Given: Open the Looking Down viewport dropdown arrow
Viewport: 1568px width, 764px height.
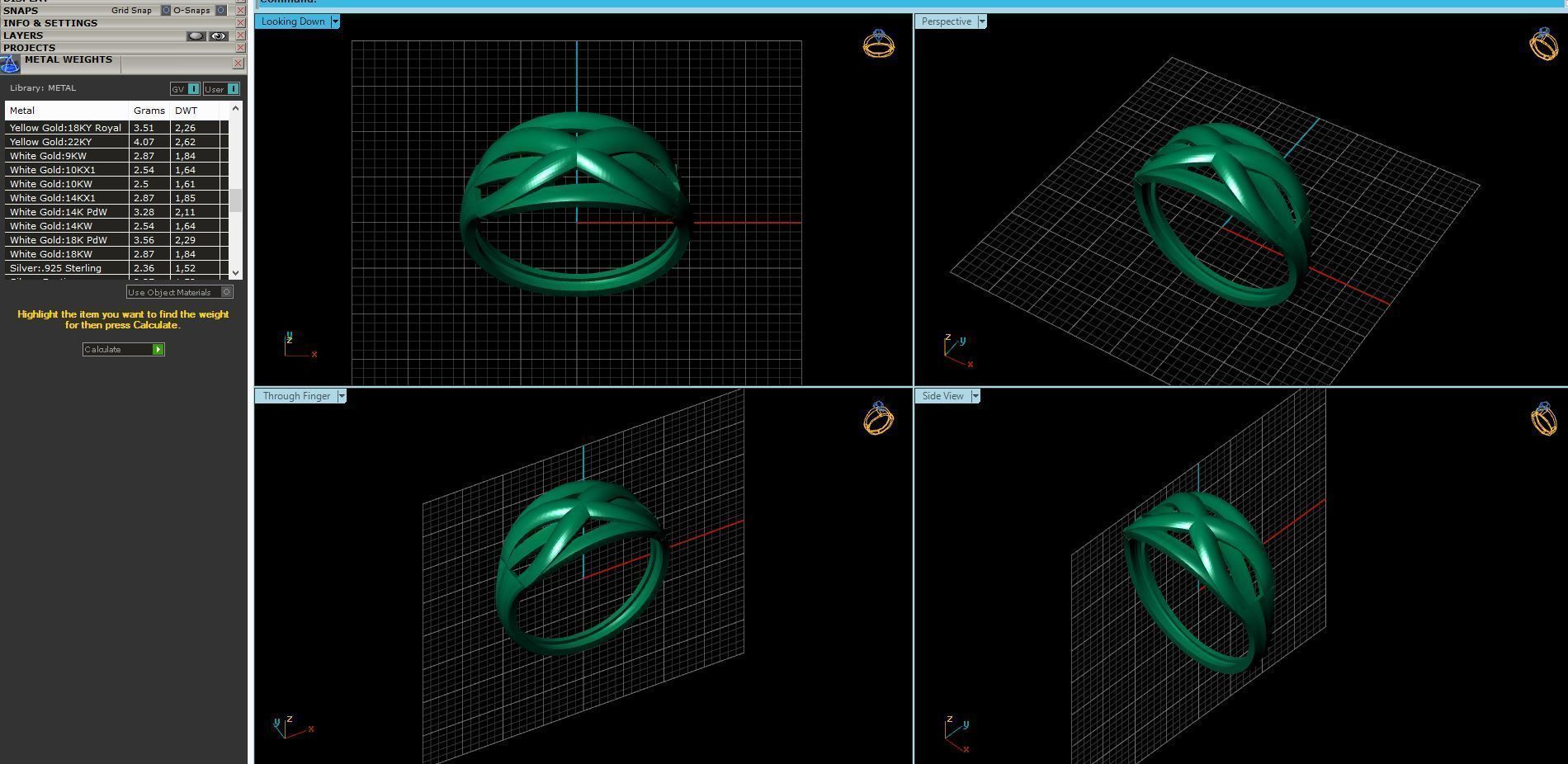Looking at the screenshot, I should pyautogui.click(x=335, y=21).
